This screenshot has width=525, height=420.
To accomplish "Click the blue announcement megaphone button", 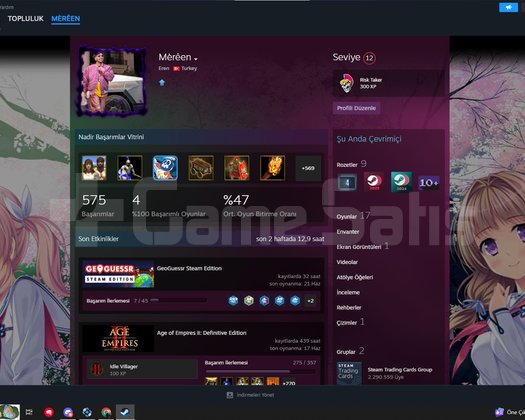I will coord(508,7).
